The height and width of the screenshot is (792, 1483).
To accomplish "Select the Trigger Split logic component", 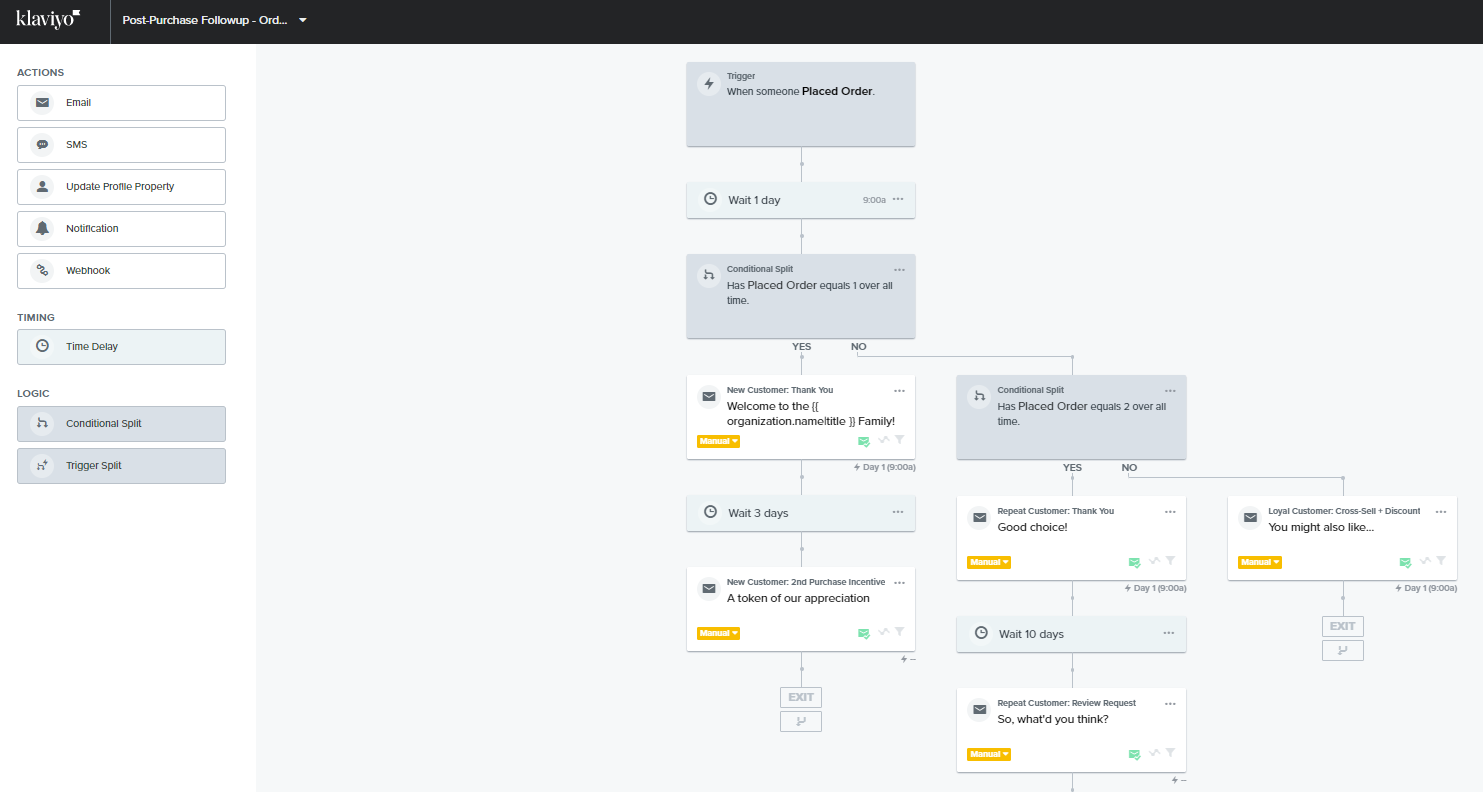I will pos(121,466).
